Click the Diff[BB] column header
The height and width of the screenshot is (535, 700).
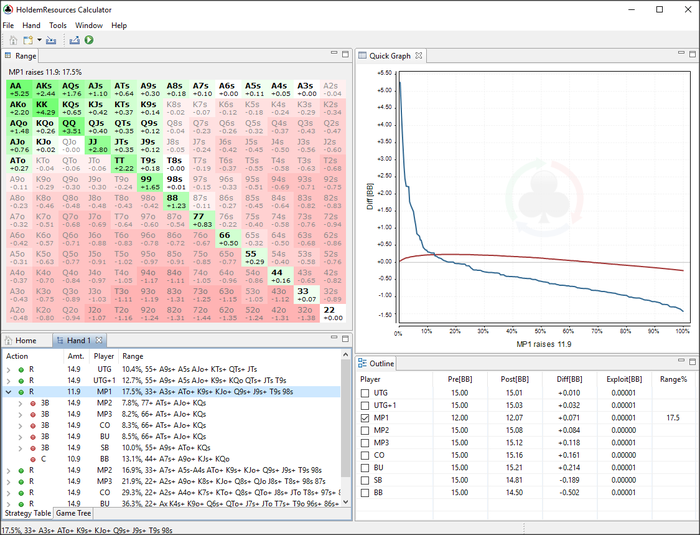pos(569,380)
